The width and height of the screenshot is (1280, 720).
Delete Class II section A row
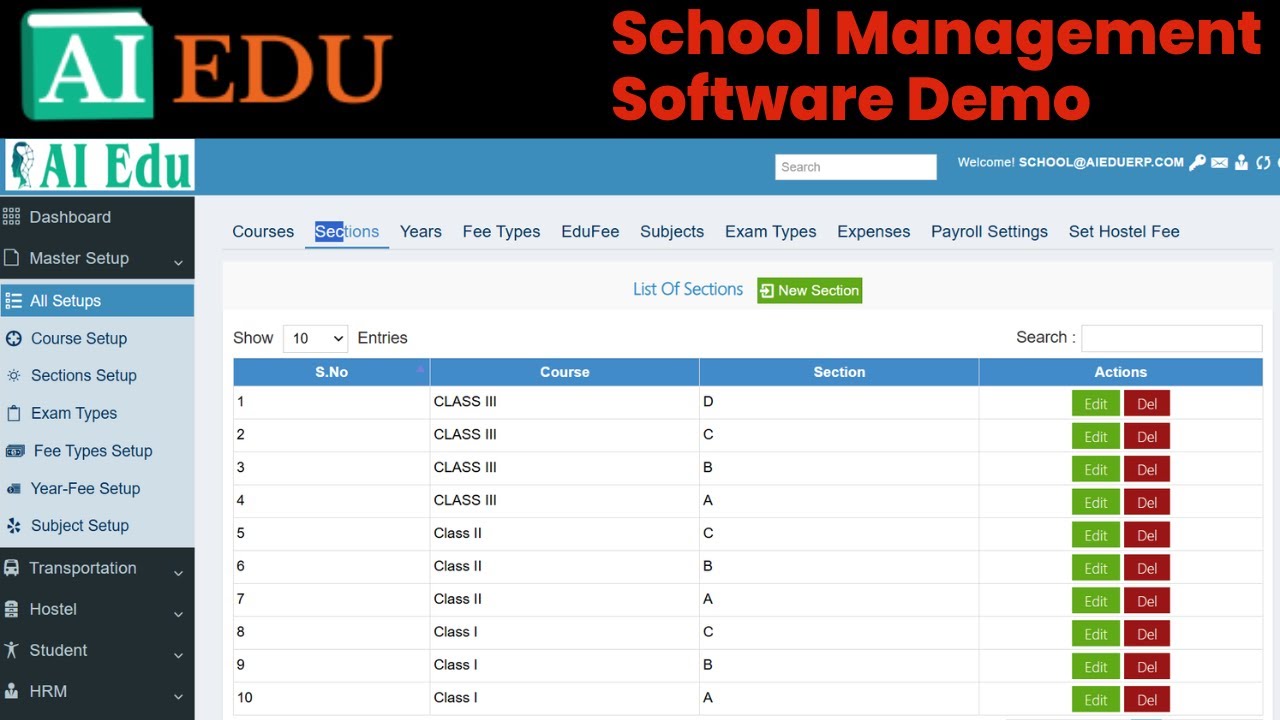point(1147,602)
